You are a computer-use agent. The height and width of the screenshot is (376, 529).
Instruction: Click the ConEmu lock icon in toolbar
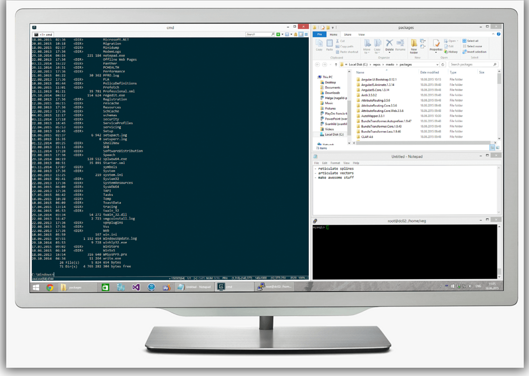(296, 34)
